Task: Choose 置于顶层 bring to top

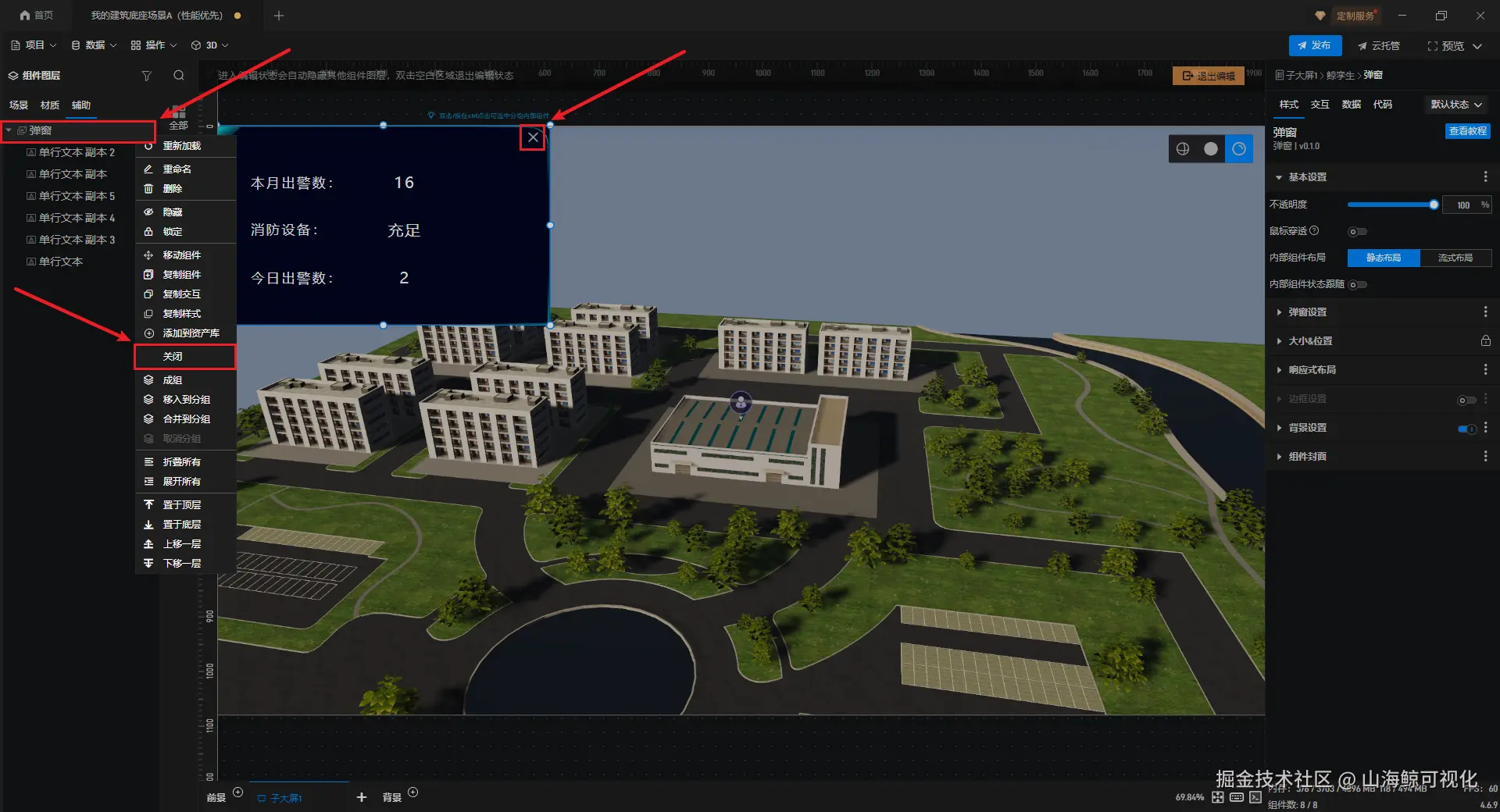Action: pyautogui.click(x=186, y=505)
